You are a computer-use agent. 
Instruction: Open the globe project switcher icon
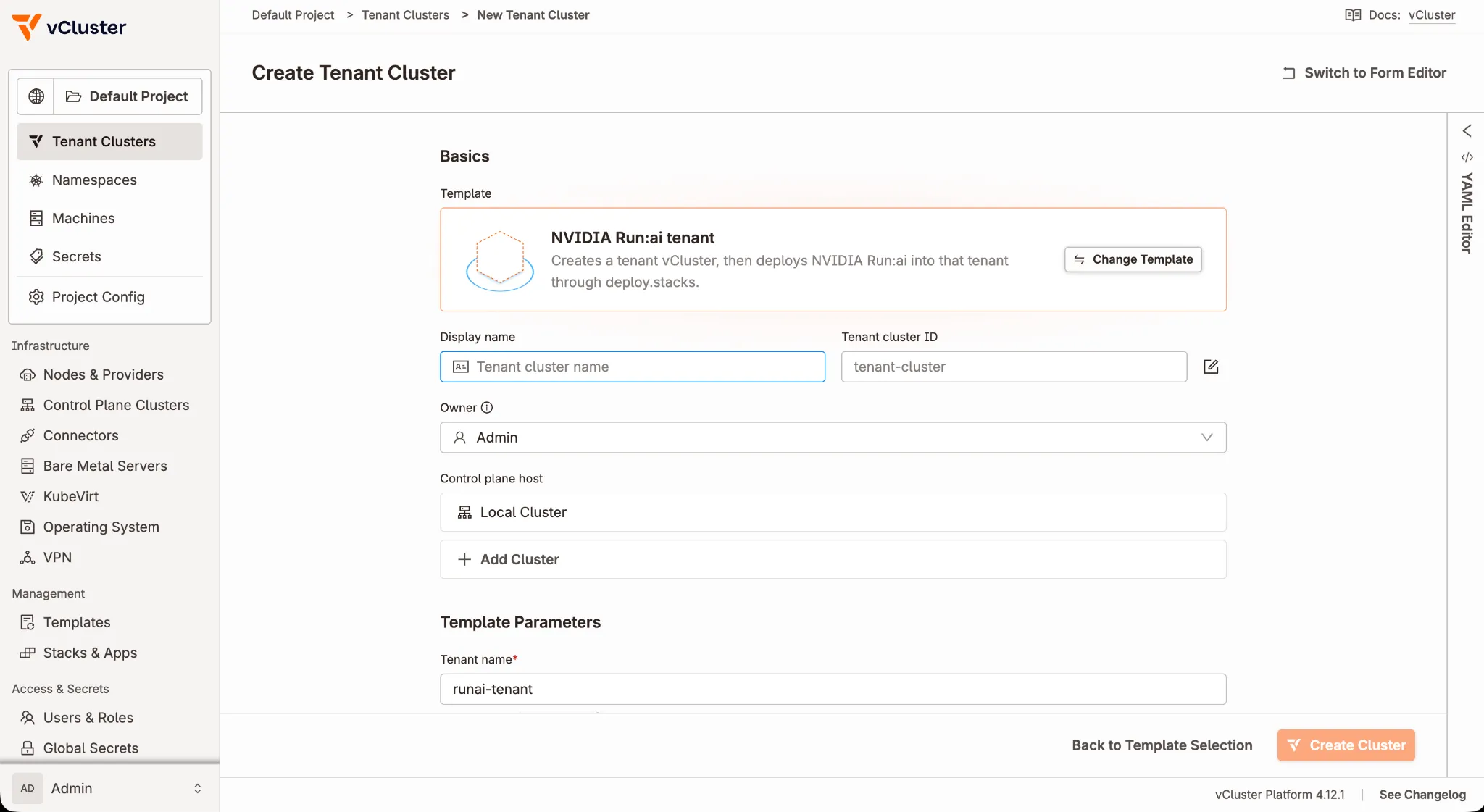pyautogui.click(x=36, y=96)
